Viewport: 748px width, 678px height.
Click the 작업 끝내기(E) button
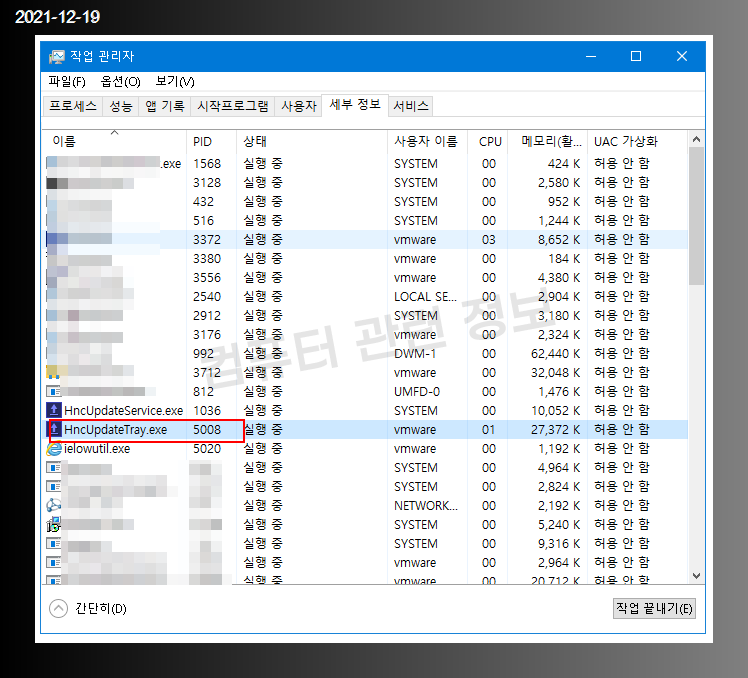[x=654, y=608]
